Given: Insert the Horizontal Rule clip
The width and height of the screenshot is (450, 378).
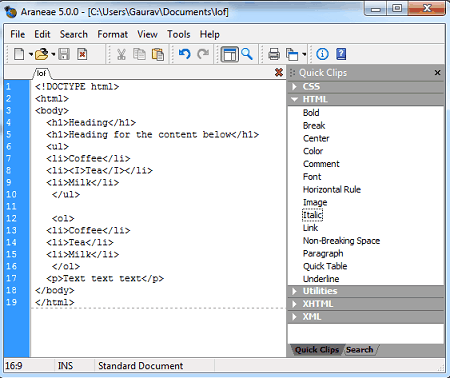Looking at the screenshot, I should pos(332,190).
